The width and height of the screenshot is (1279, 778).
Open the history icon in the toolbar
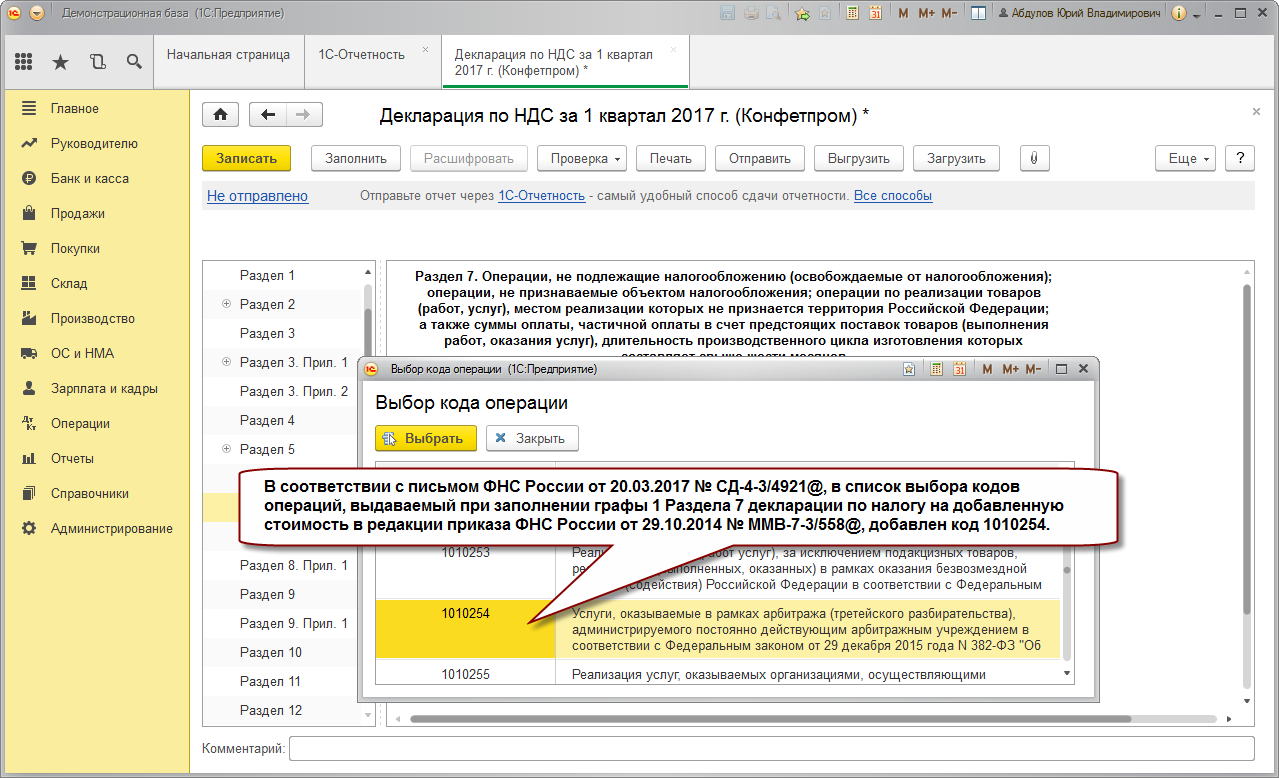(x=97, y=62)
